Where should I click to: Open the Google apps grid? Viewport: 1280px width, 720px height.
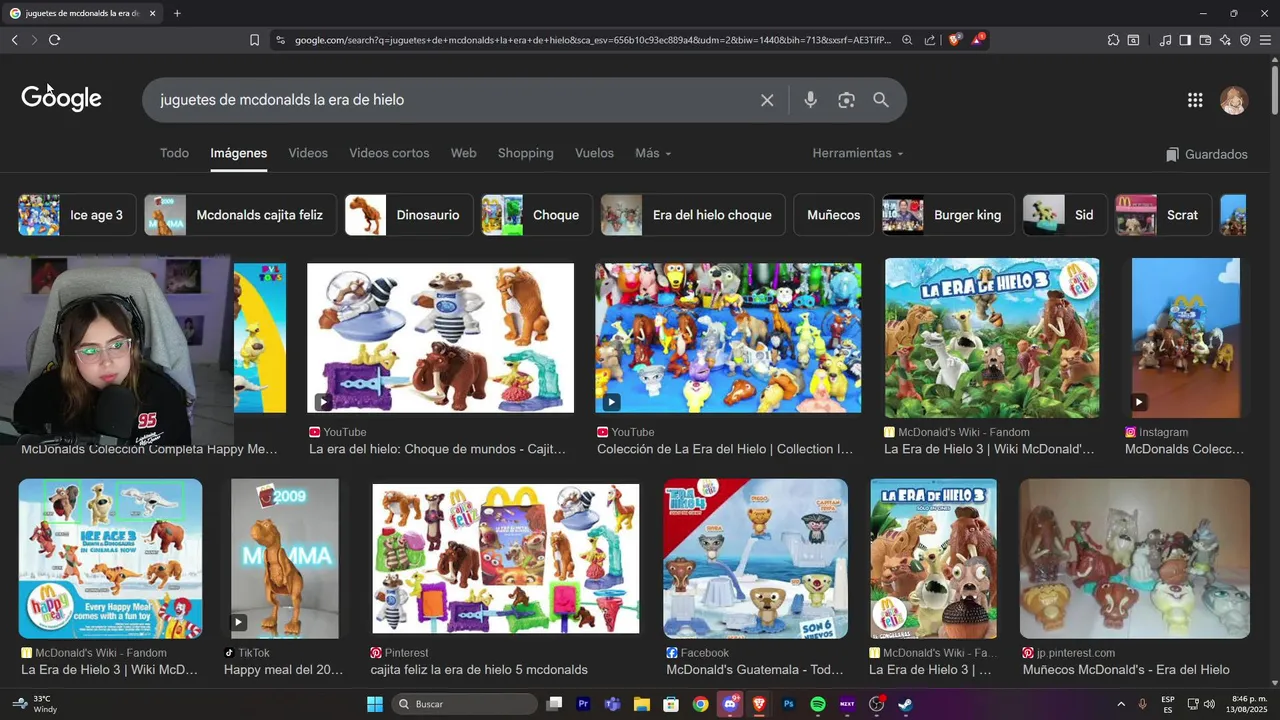(x=1195, y=100)
